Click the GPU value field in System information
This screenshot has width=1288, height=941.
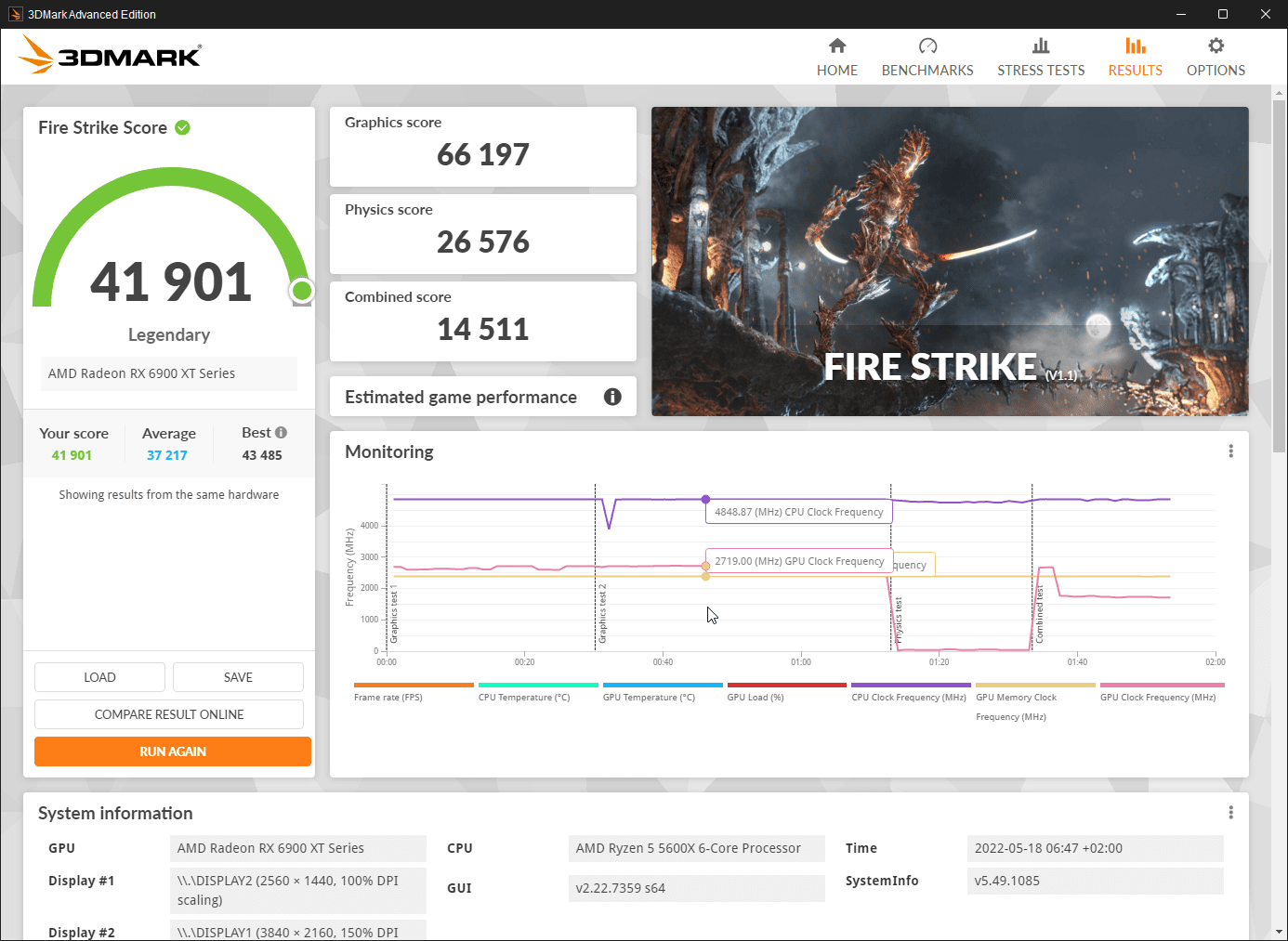click(298, 848)
